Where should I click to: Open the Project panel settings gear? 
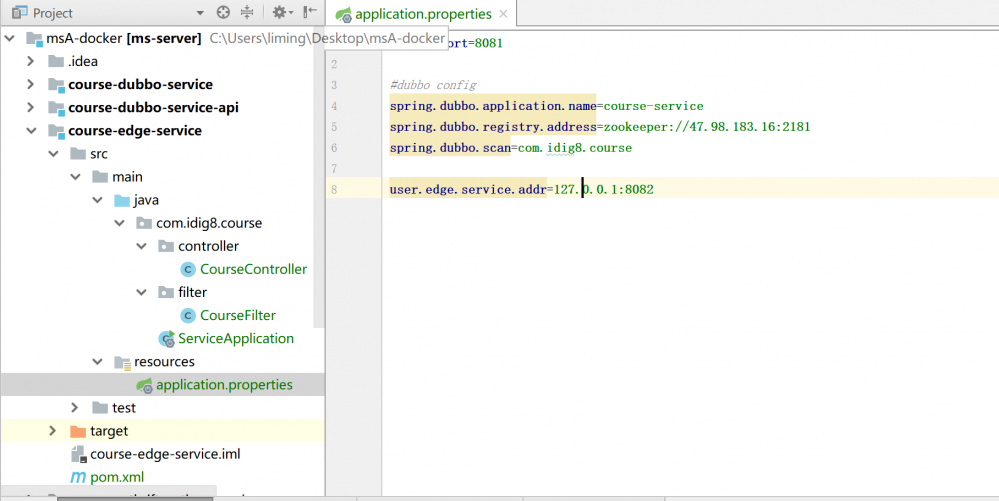coord(279,13)
